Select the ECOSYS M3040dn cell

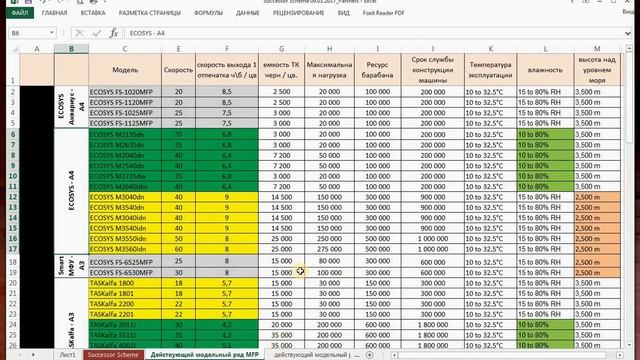tap(125, 197)
